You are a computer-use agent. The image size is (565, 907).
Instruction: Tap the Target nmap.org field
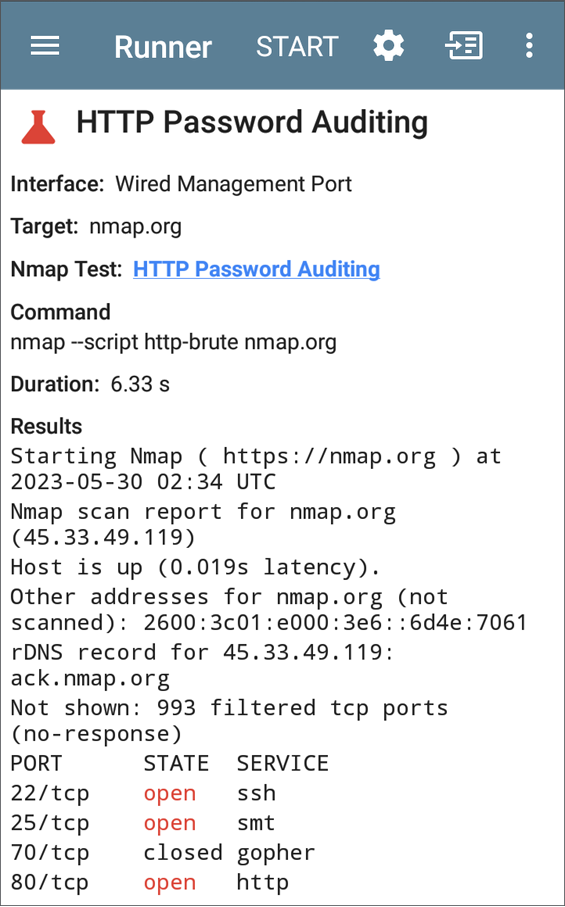pyautogui.click(x=96, y=226)
